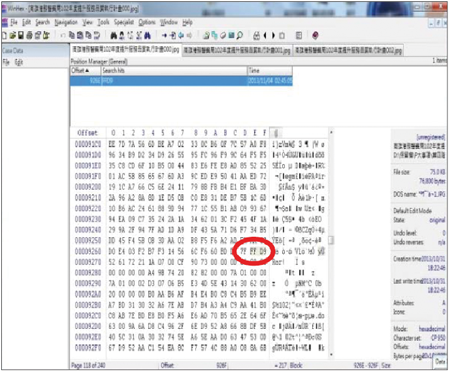Screen dimensions: 450x372
Task: Click the left-pointing black triangle icon
Action: (x=265, y=35)
